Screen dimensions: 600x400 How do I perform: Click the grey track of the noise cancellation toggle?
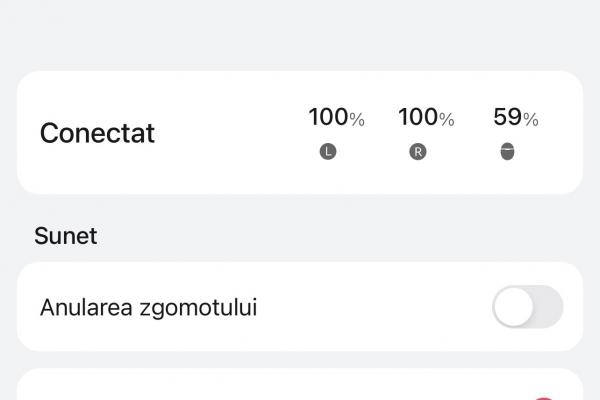(548, 307)
